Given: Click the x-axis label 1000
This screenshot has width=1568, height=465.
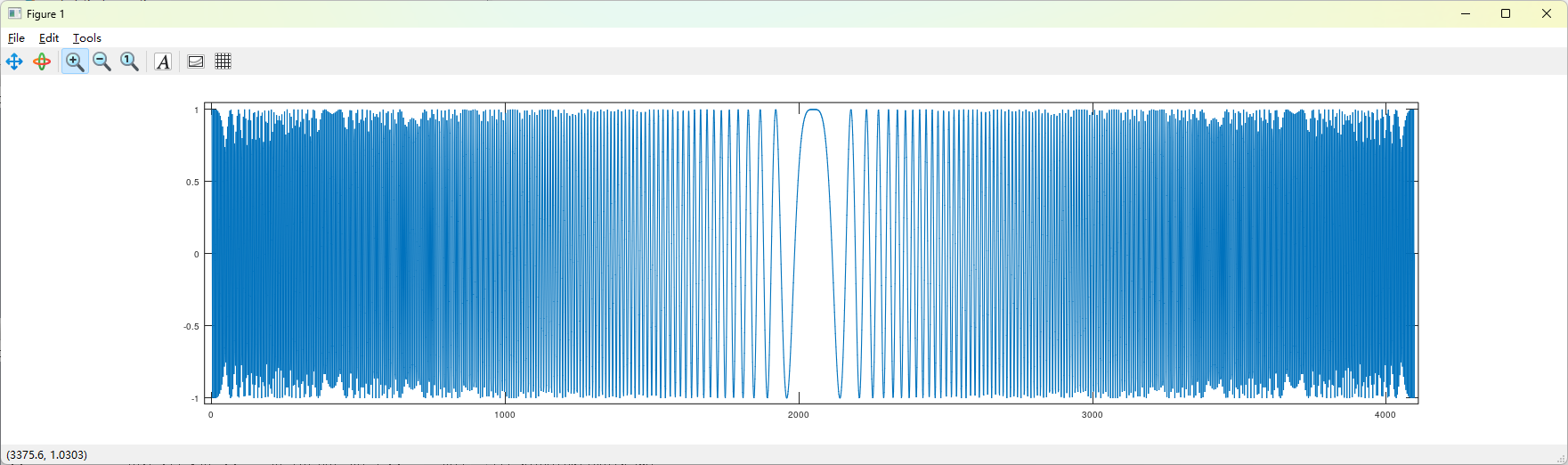Looking at the screenshot, I should point(505,415).
